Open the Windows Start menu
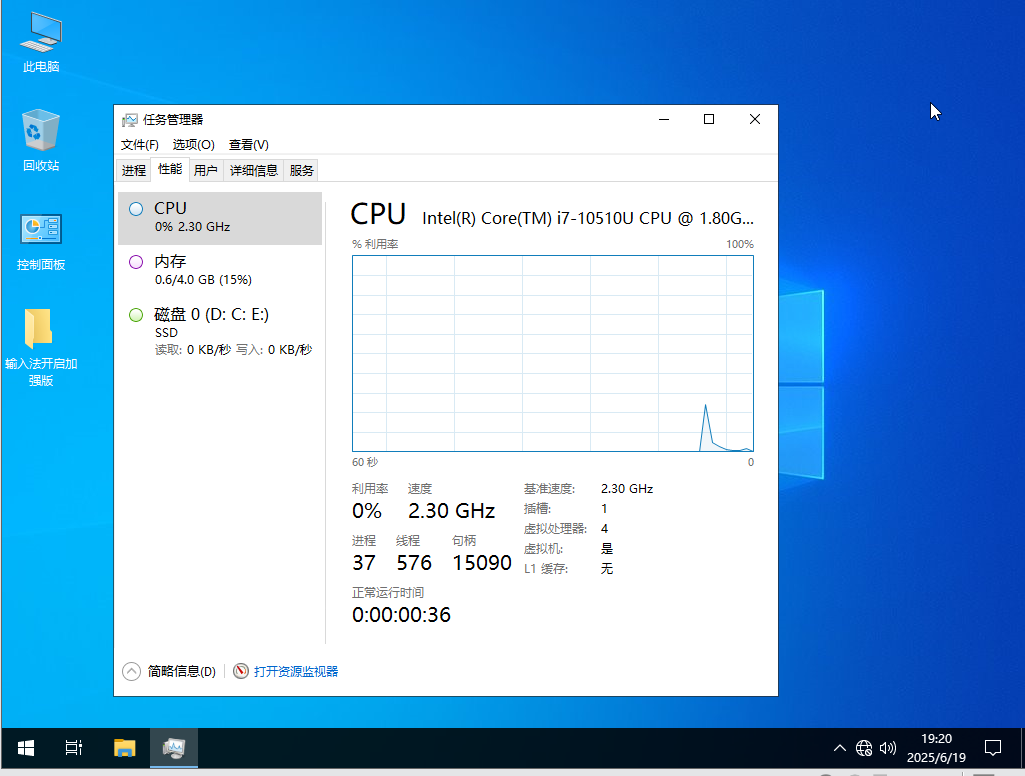The image size is (1025, 776). click(25, 748)
